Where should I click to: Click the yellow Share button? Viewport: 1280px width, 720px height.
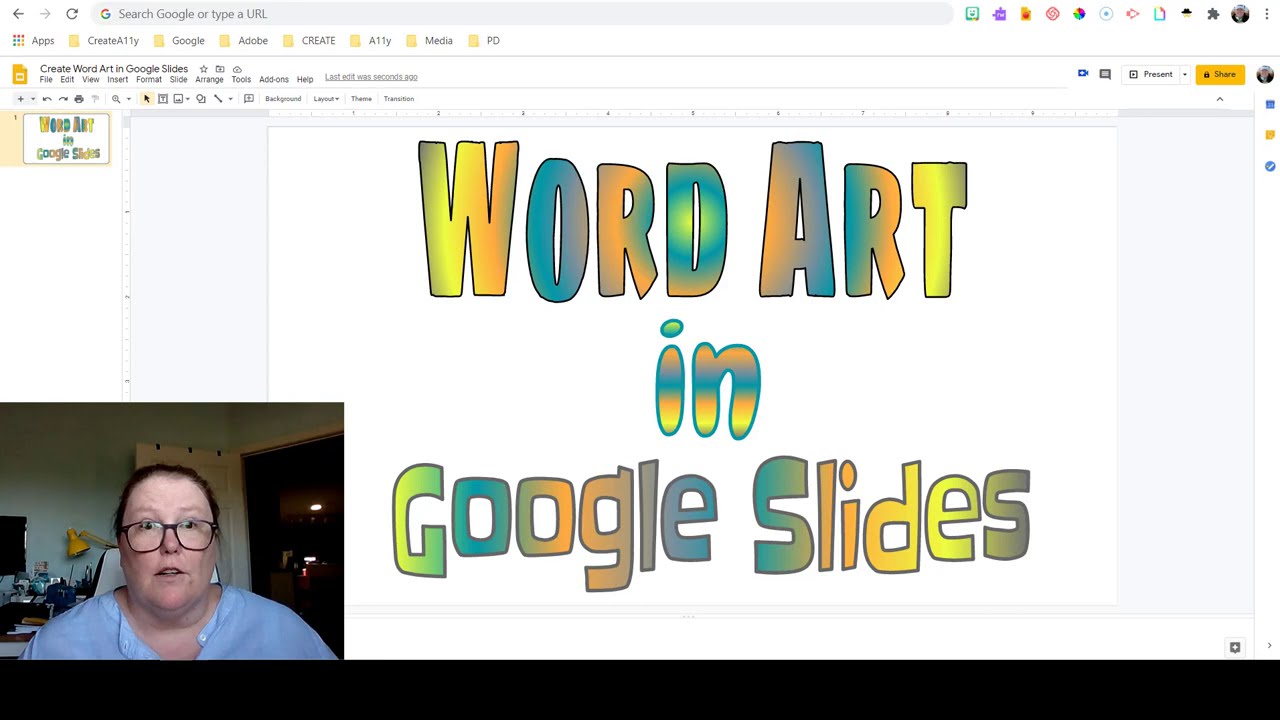tap(1220, 74)
